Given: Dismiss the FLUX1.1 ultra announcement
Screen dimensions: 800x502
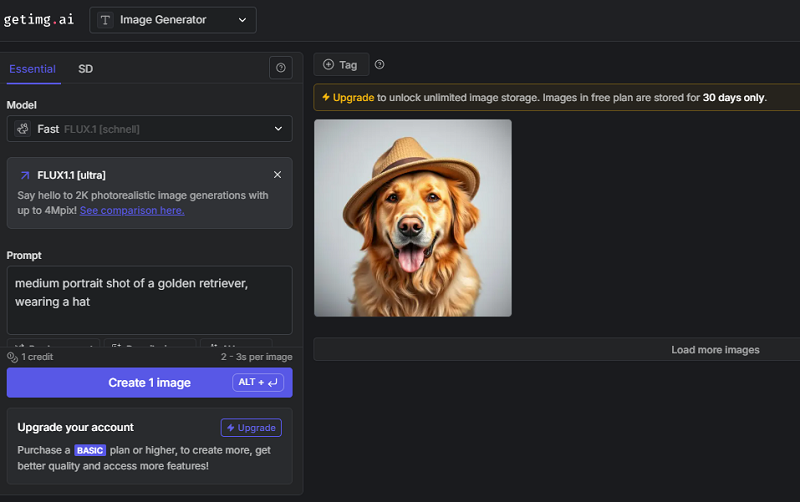Looking at the screenshot, I should tap(277, 175).
